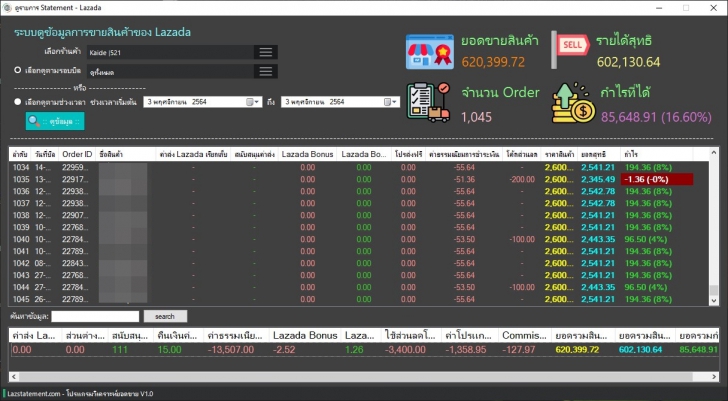Click net income value 602,130.64 at top
728x401 pixels.
pos(628,62)
